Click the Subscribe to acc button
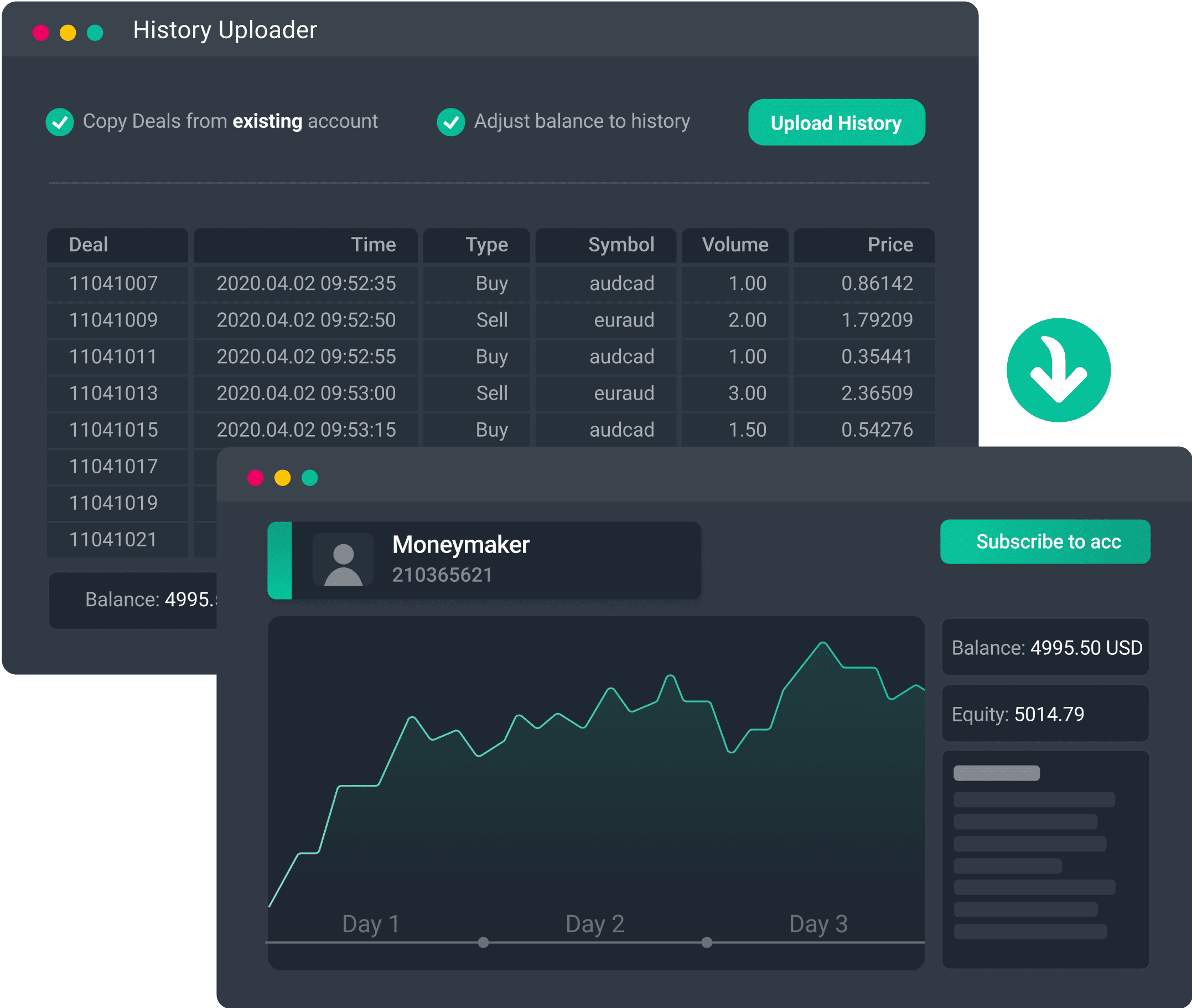This screenshot has height=1008, width=1192. click(1045, 541)
